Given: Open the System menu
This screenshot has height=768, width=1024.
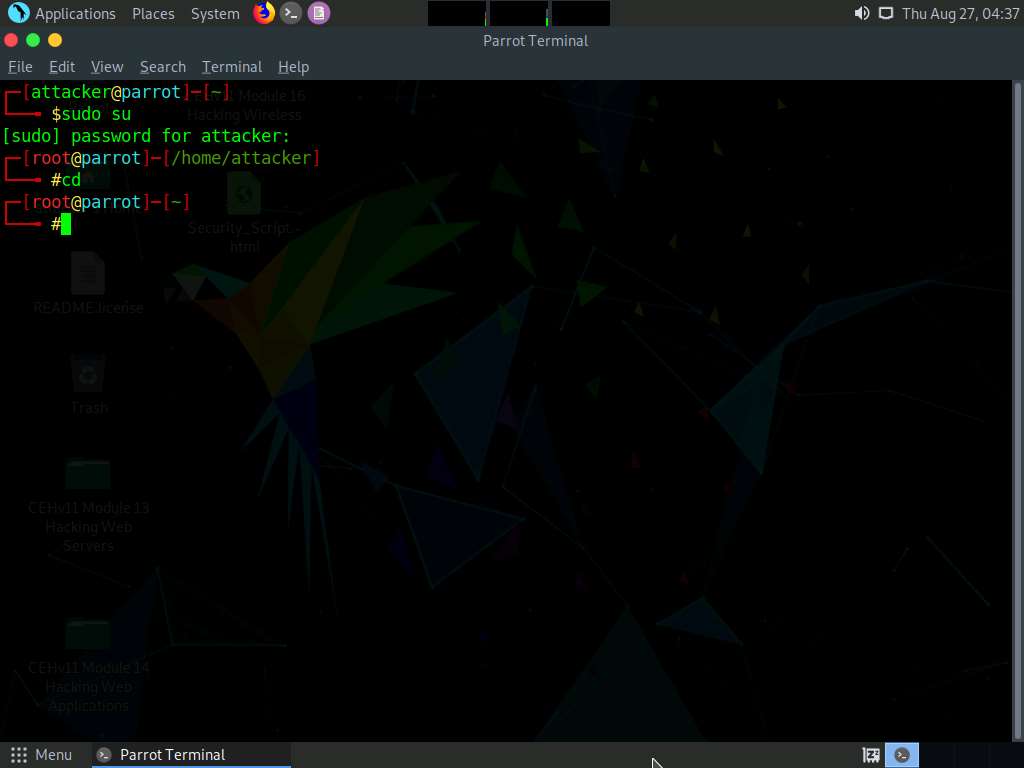Looking at the screenshot, I should (x=215, y=13).
